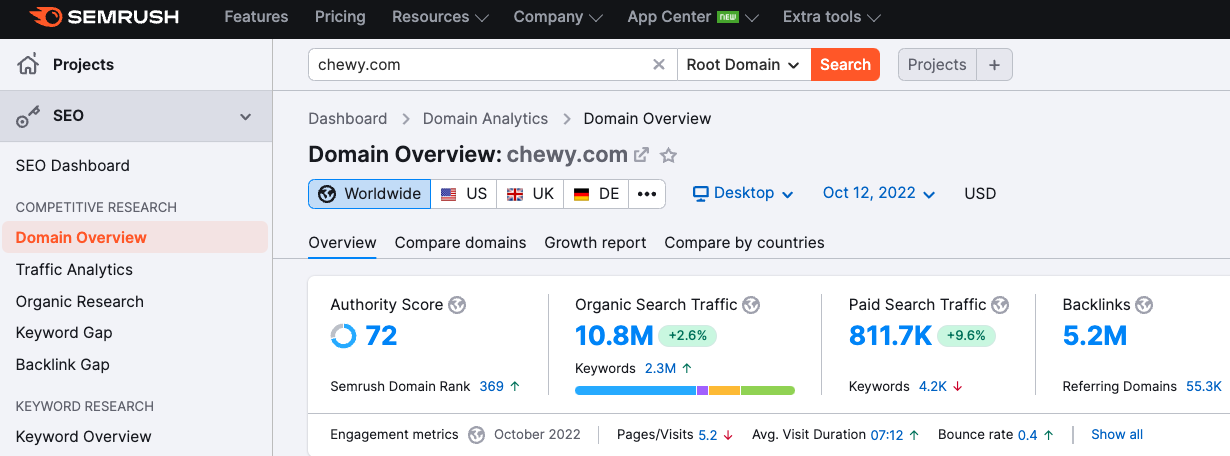Go to Domain Analytics breadcrumb

485,119
